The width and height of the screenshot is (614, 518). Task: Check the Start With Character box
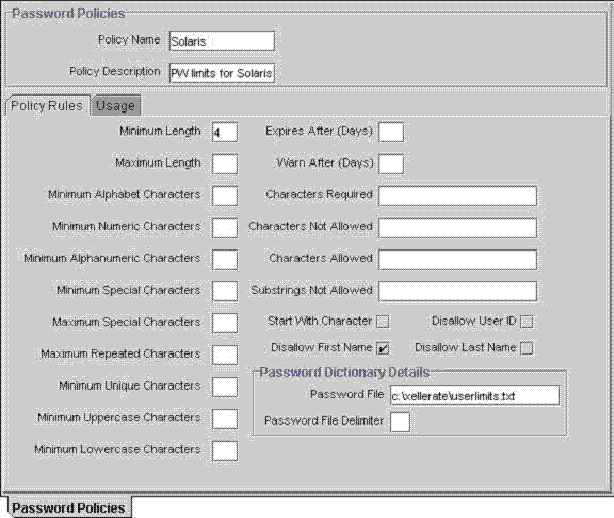coord(383,321)
